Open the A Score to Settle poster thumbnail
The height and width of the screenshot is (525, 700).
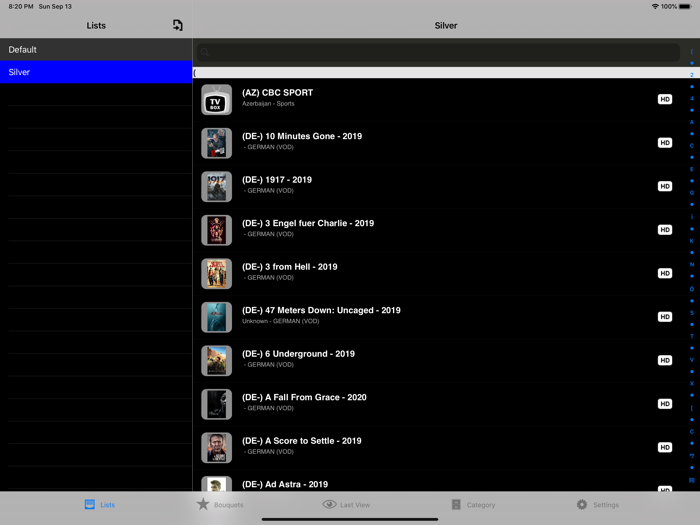[217, 448]
